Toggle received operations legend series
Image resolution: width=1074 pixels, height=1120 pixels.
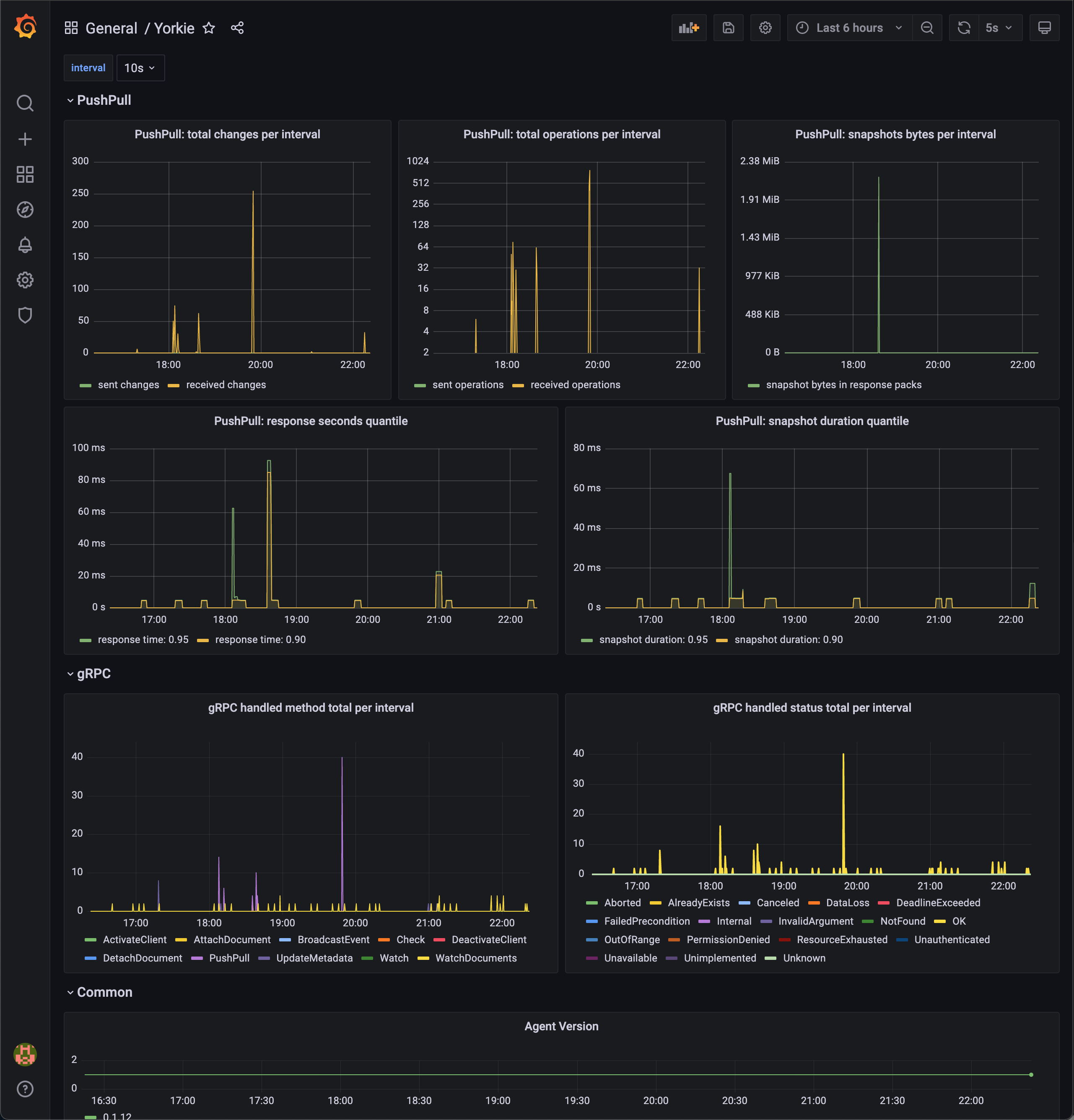coord(575,385)
